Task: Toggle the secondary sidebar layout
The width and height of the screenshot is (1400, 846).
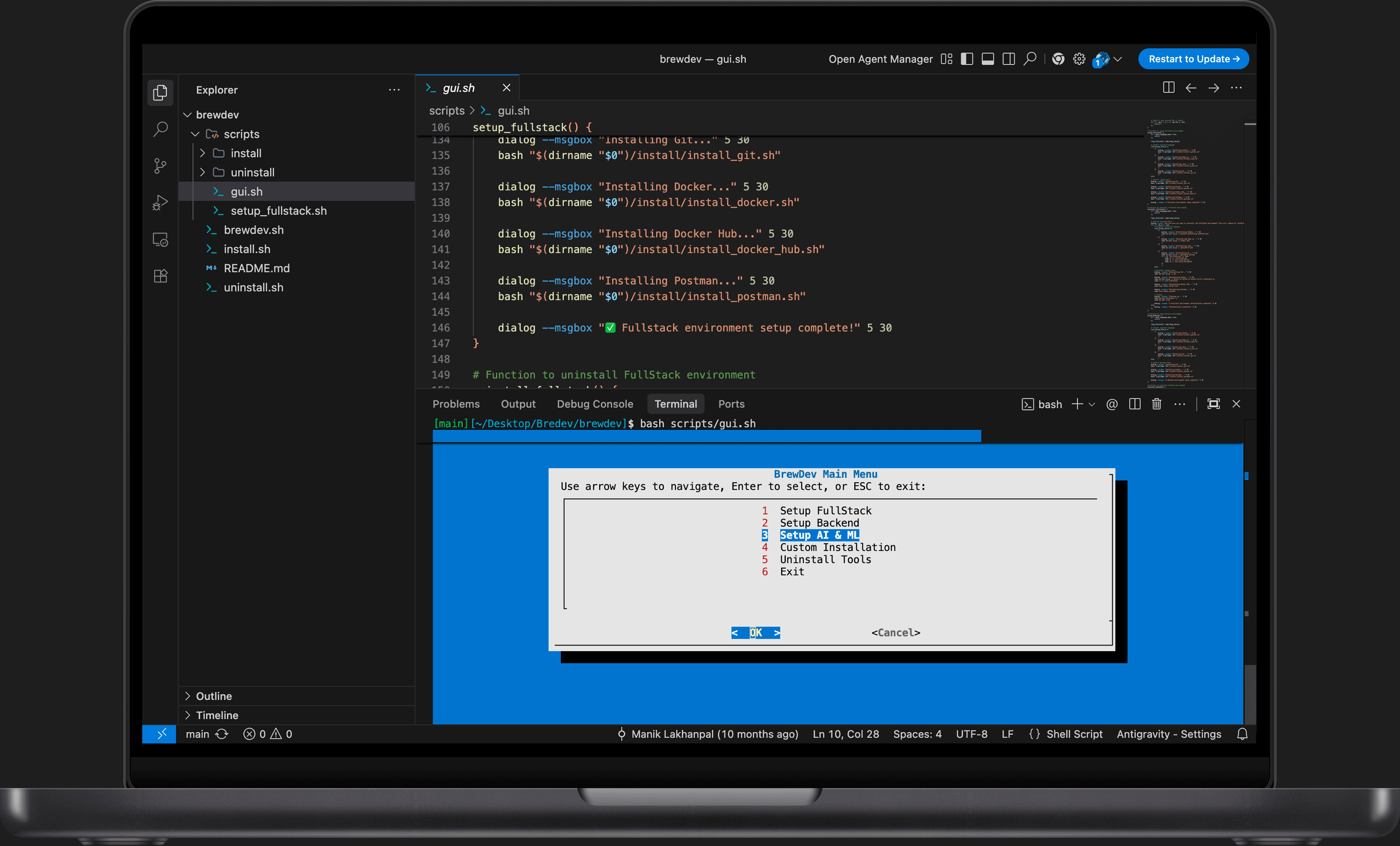Action: tap(1008, 59)
